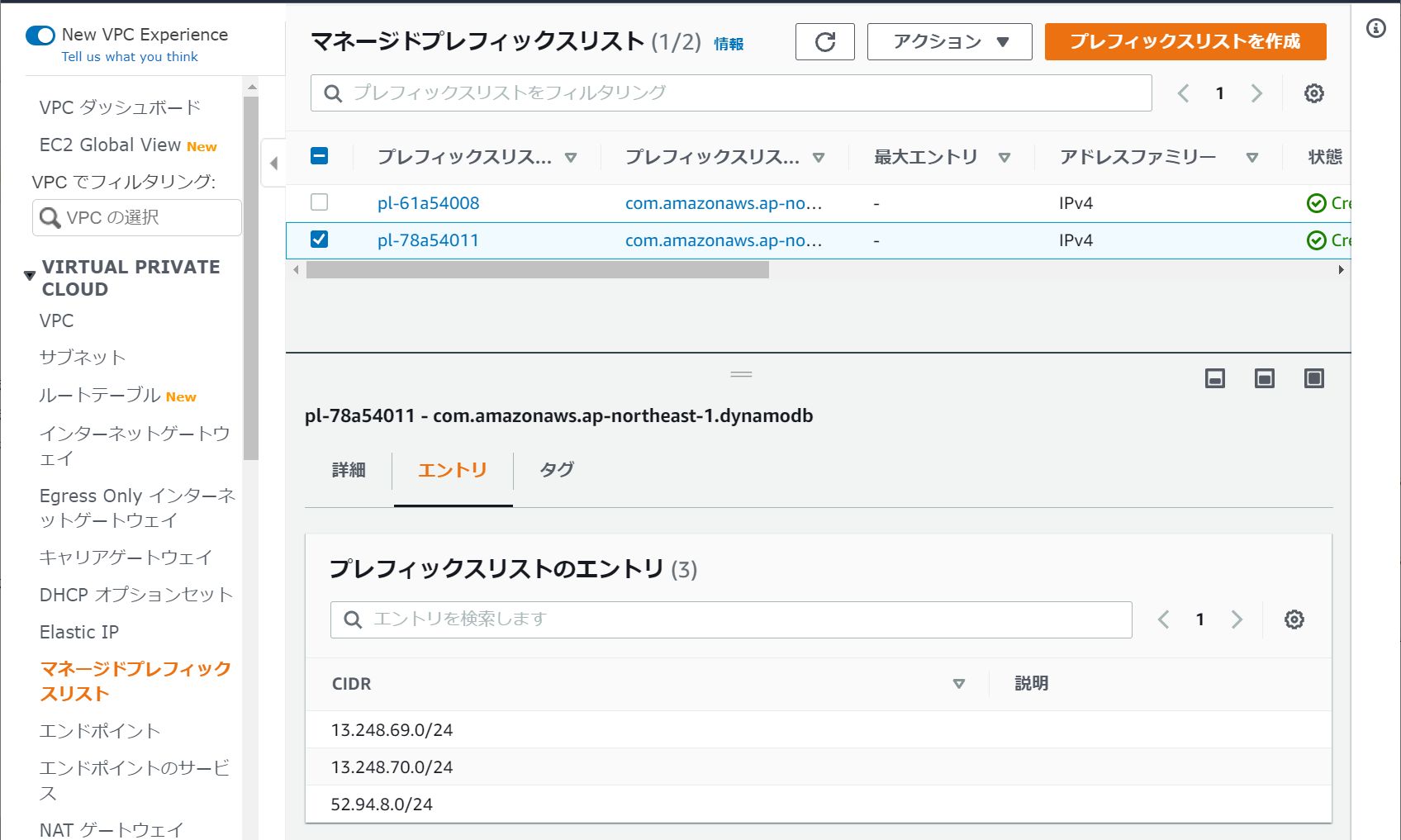Focus the entries search field
This screenshot has height=840, width=1401.
(731, 619)
